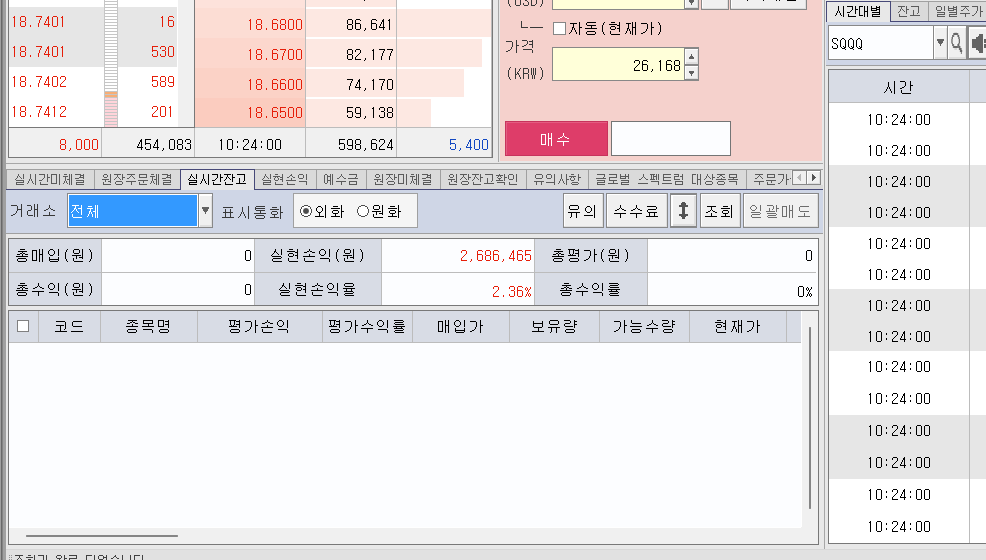Viewport: 986px width, 560px height.
Task: Select the 외화 radio button
Action: (306, 211)
